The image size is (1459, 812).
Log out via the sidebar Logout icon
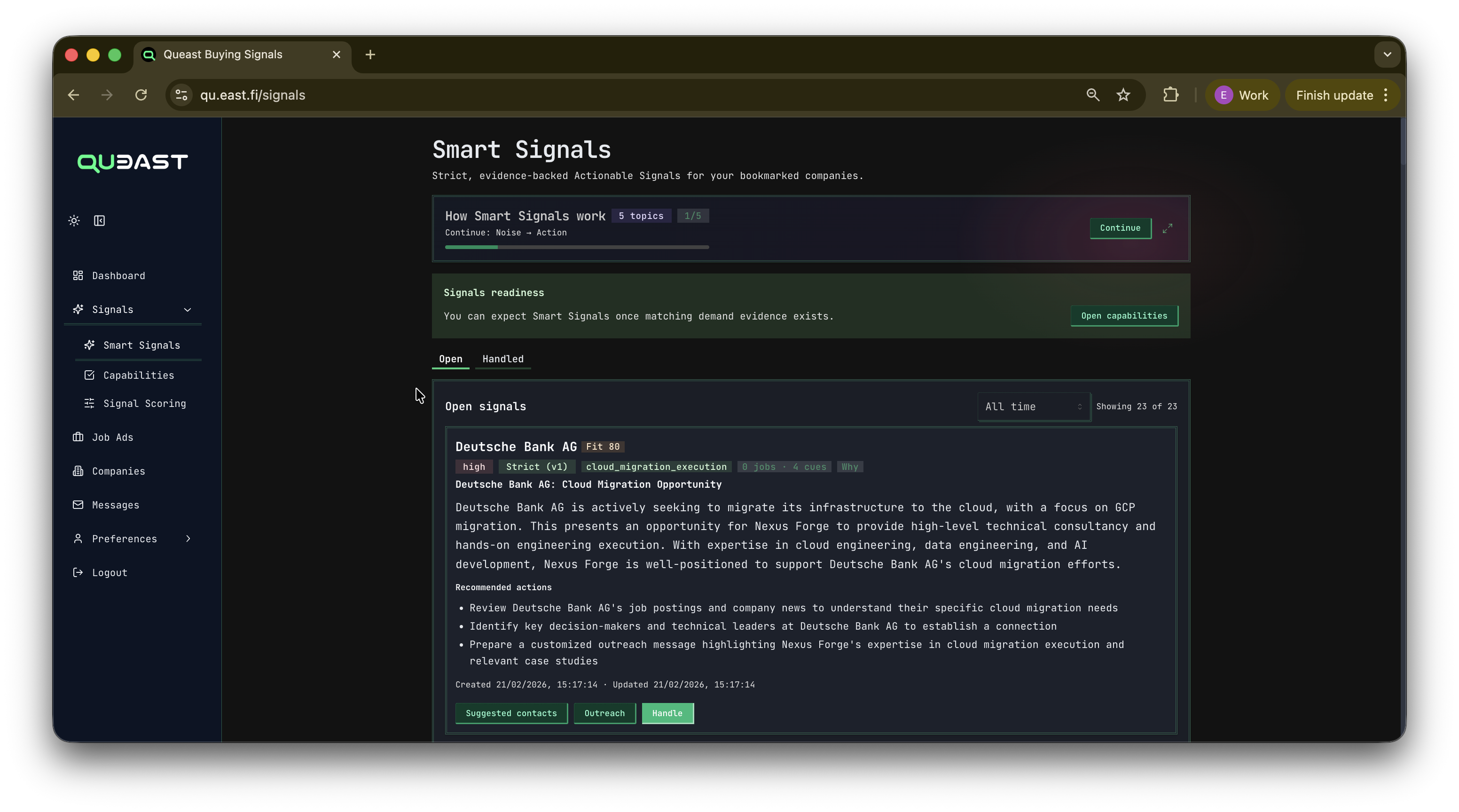[x=78, y=572]
